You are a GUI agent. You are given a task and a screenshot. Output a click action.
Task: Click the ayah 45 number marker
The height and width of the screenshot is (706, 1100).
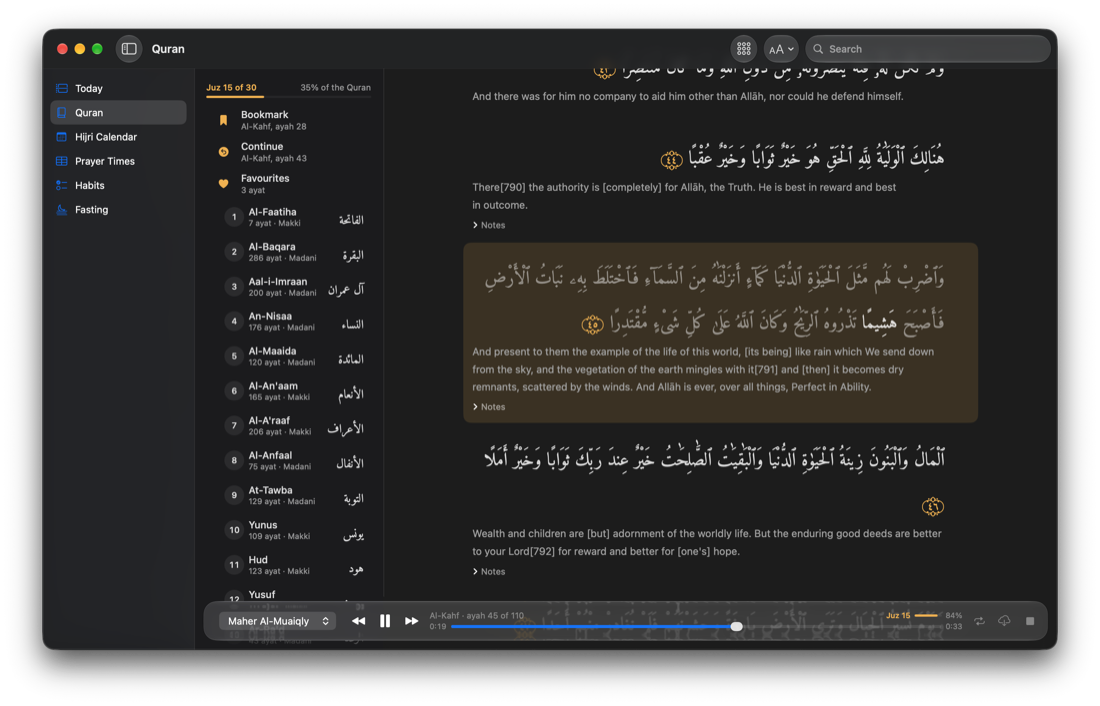click(593, 324)
